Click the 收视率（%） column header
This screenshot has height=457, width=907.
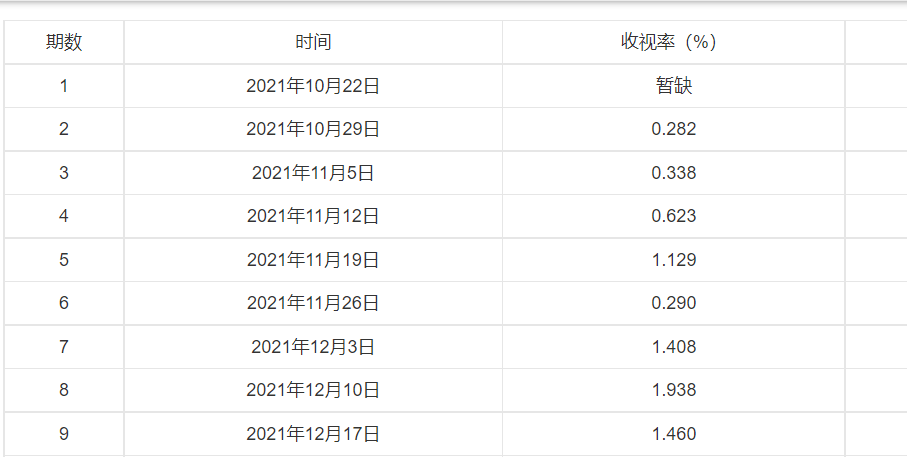pyautogui.click(x=673, y=42)
